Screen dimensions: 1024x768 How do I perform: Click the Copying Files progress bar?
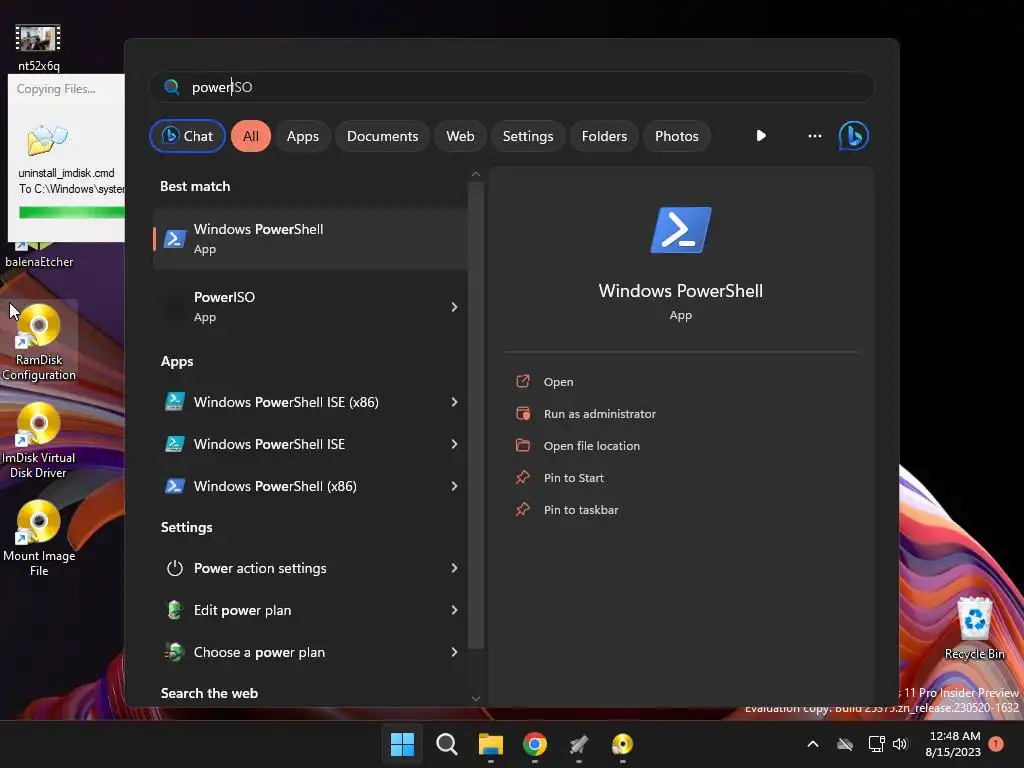tap(71, 212)
